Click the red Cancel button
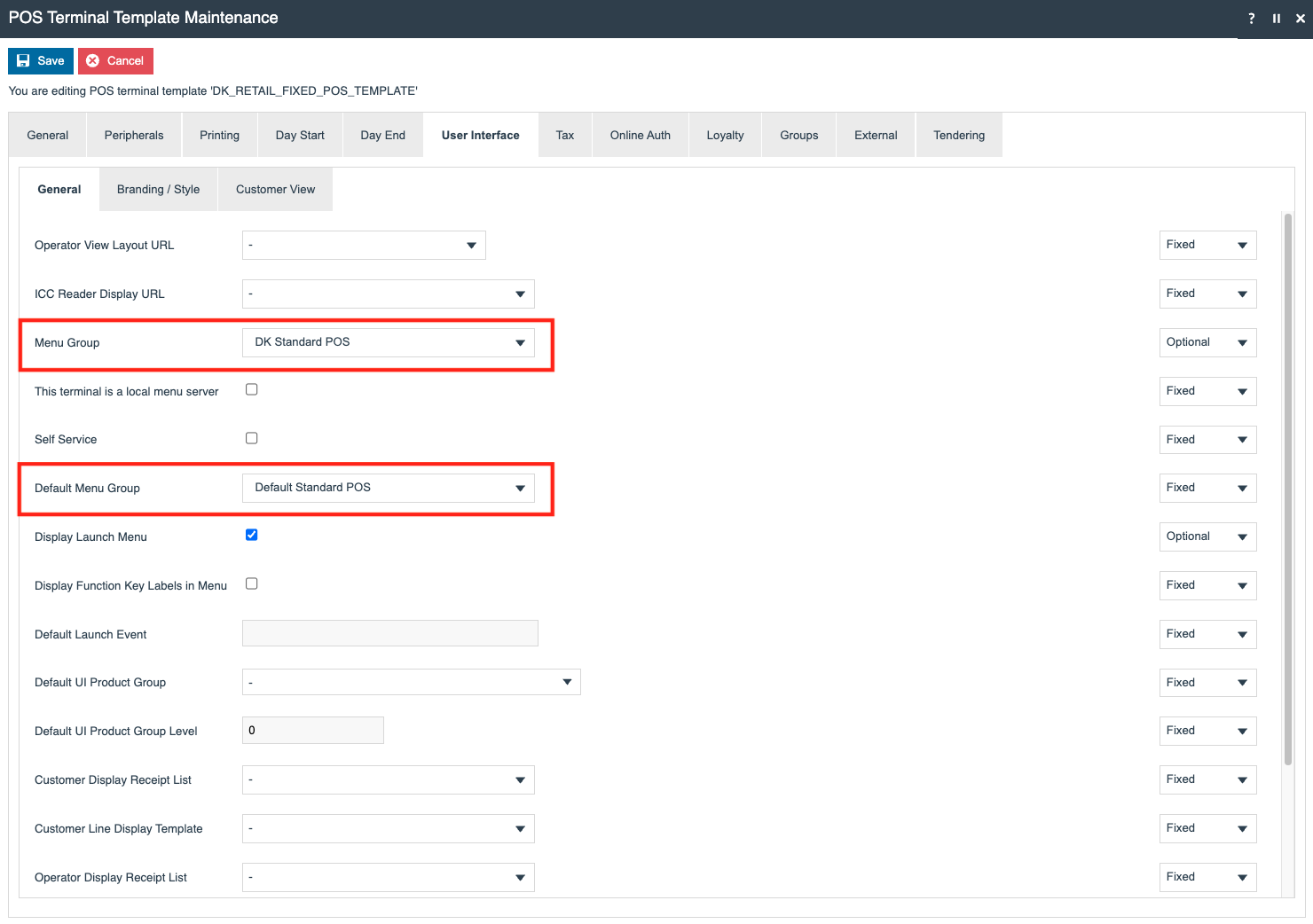1313x924 pixels. 115,61
